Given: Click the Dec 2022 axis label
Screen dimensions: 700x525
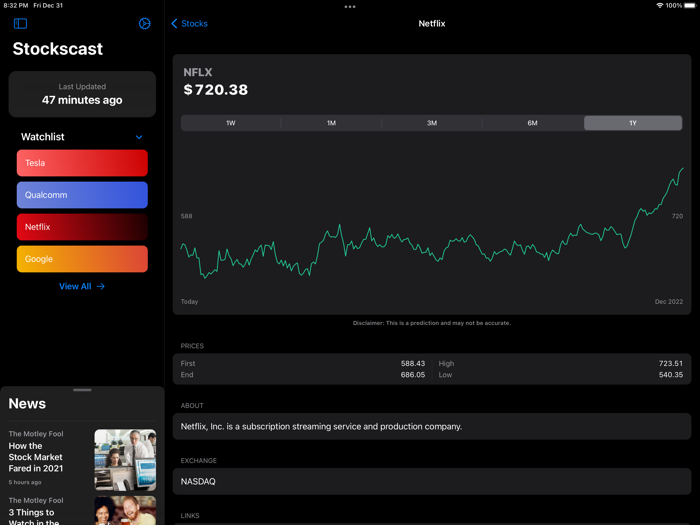Looking at the screenshot, I should click(x=669, y=302).
